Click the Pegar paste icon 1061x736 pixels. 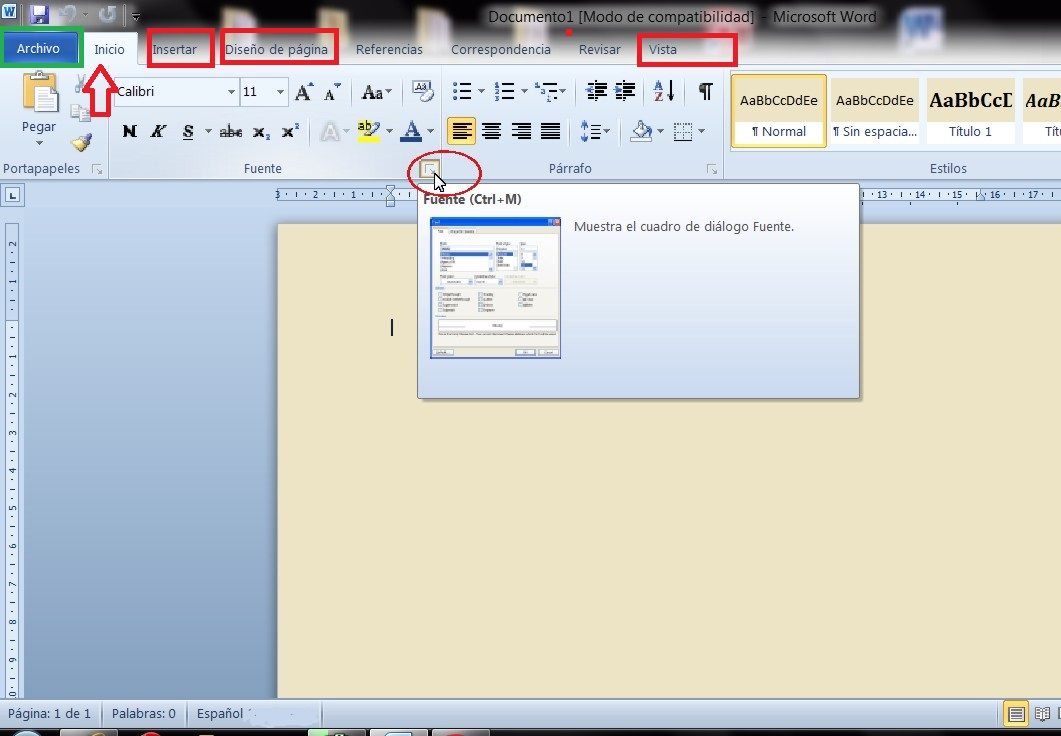[x=40, y=91]
